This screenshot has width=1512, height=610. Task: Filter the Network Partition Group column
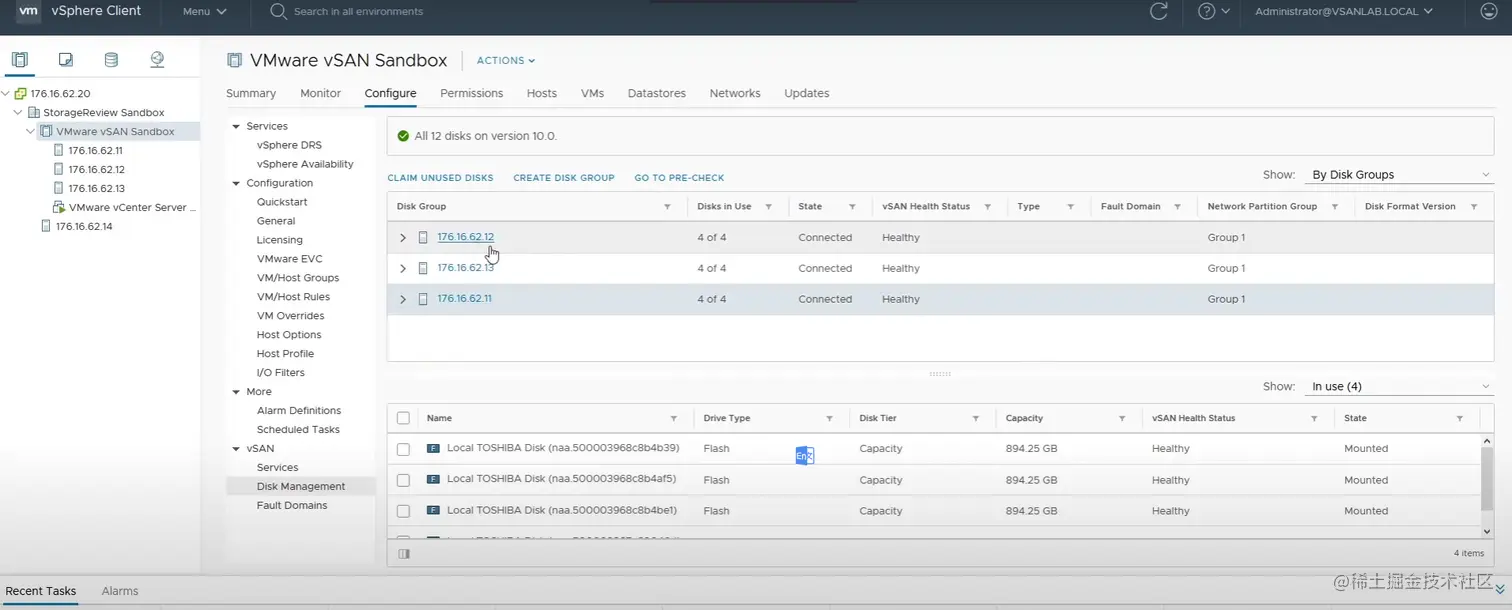(x=1335, y=207)
